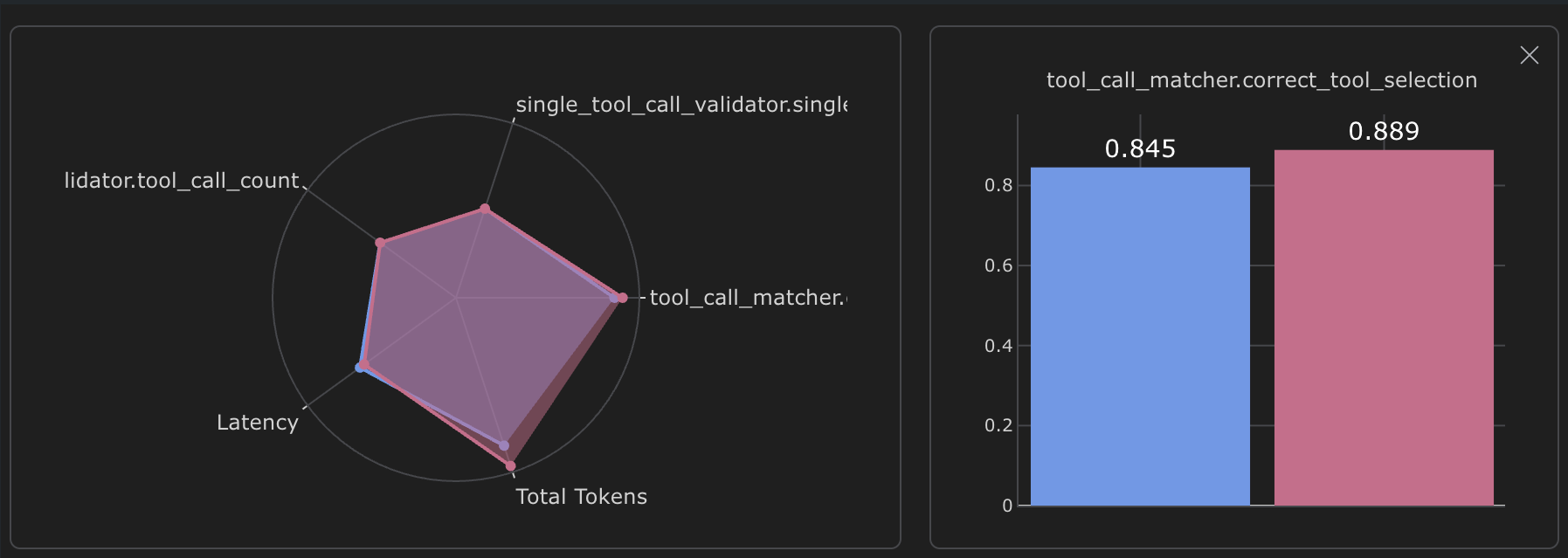Select data point on tool_call_count axis
This screenshot has height=558, width=1568.
tap(380, 242)
